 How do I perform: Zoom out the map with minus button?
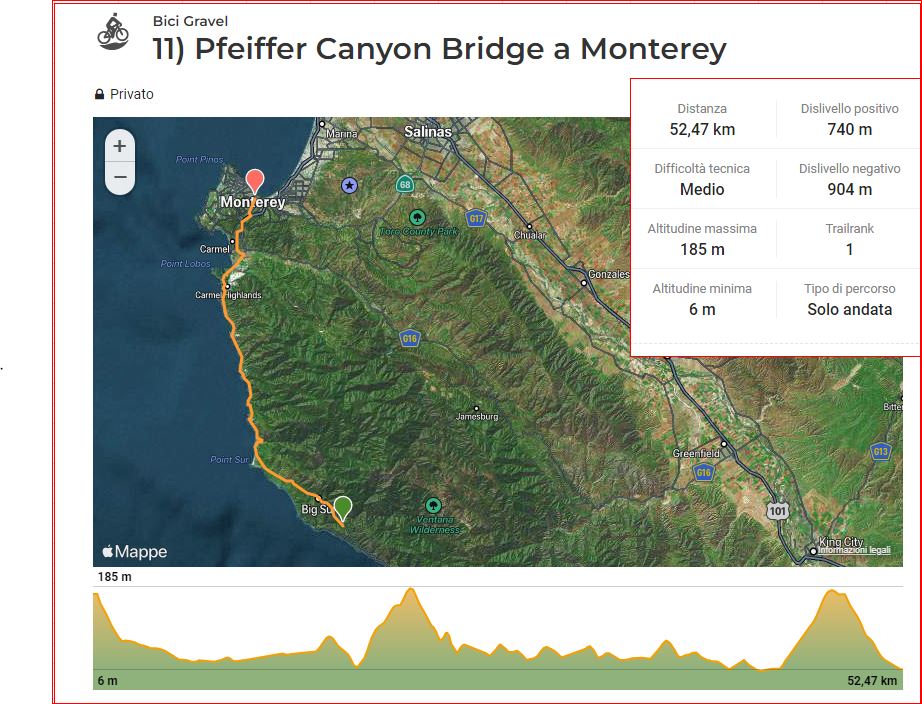pos(119,177)
